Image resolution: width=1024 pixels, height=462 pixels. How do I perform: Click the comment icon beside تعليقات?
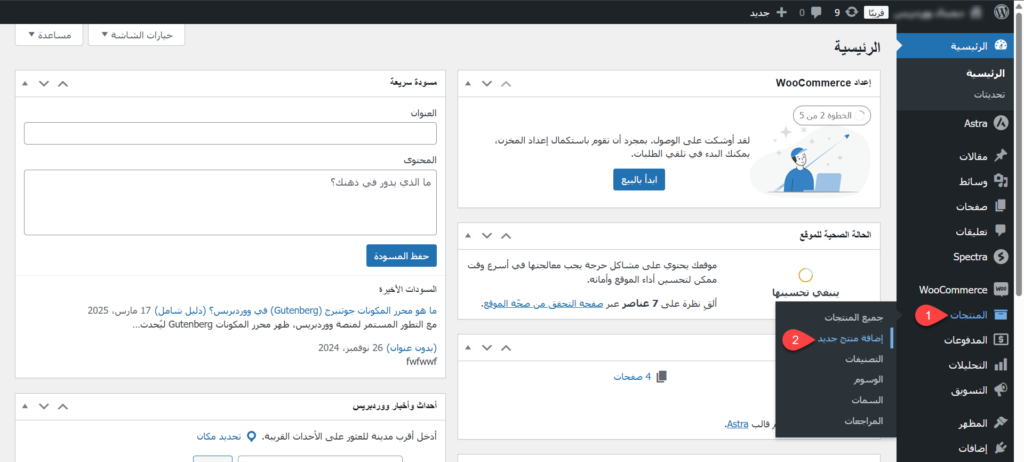coord(1000,231)
